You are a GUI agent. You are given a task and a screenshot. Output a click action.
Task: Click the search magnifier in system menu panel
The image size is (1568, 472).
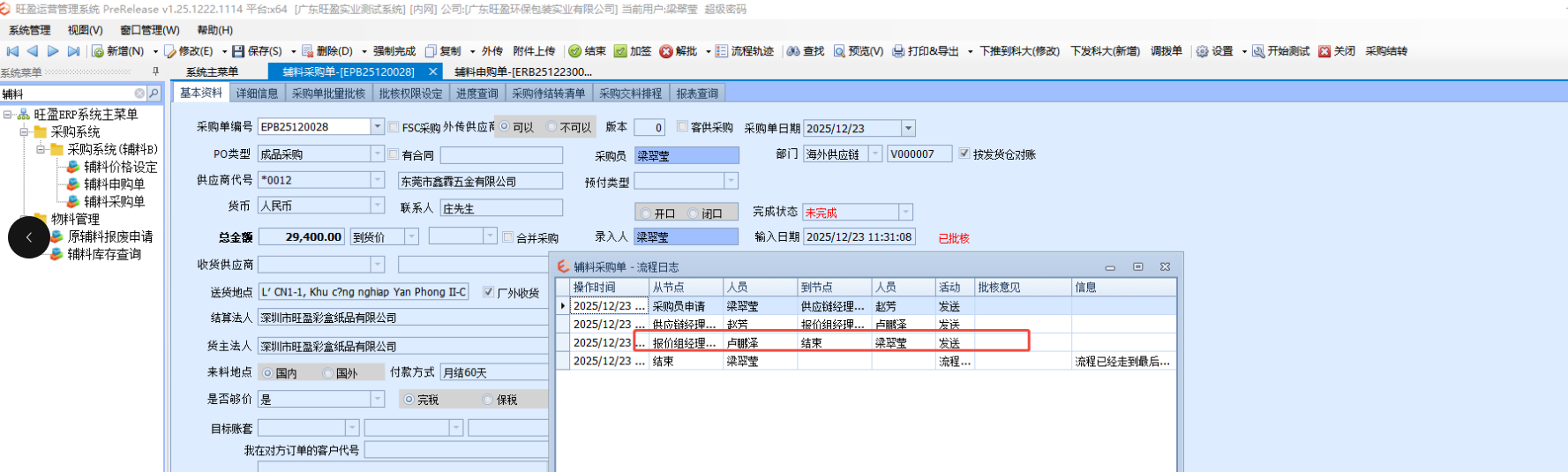click(x=154, y=93)
